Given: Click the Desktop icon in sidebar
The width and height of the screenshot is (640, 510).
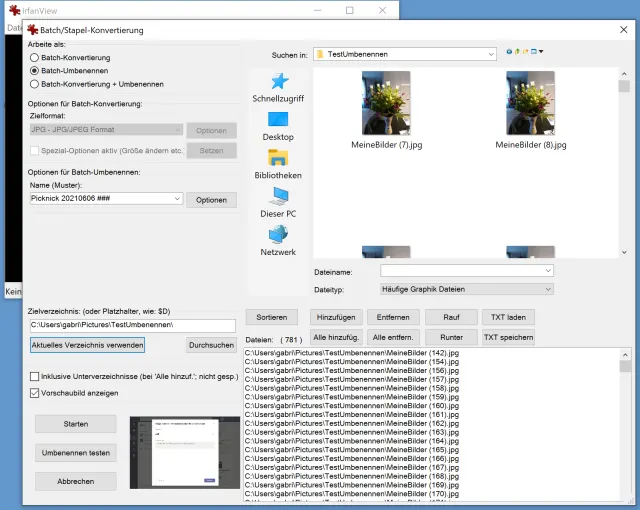Looking at the screenshot, I should click(278, 124).
